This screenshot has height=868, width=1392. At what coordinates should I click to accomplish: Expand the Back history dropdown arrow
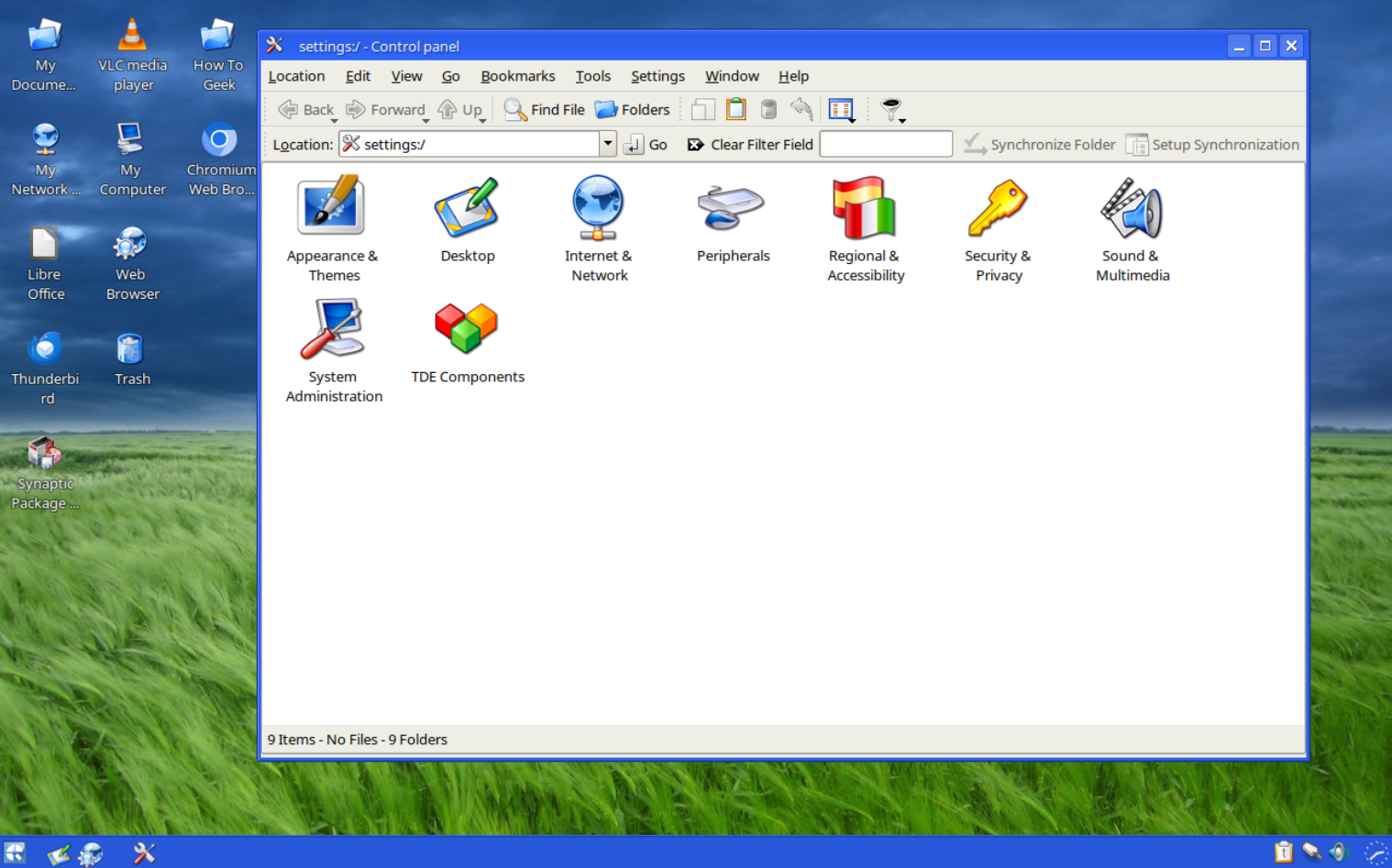click(335, 120)
